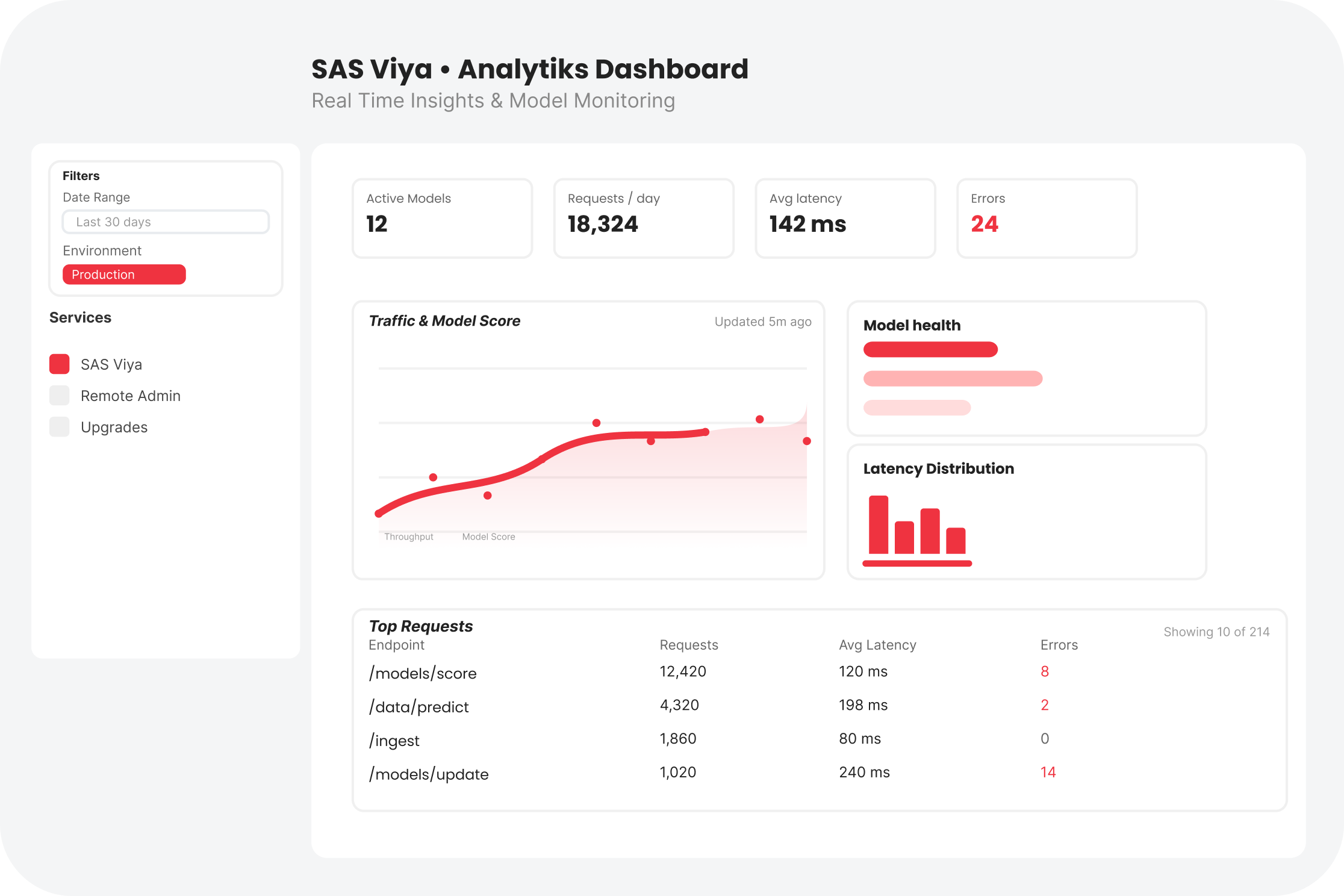Image resolution: width=1344 pixels, height=896 pixels.
Task: Enable the Remote Admin service checkbox
Action: click(59, 395)
